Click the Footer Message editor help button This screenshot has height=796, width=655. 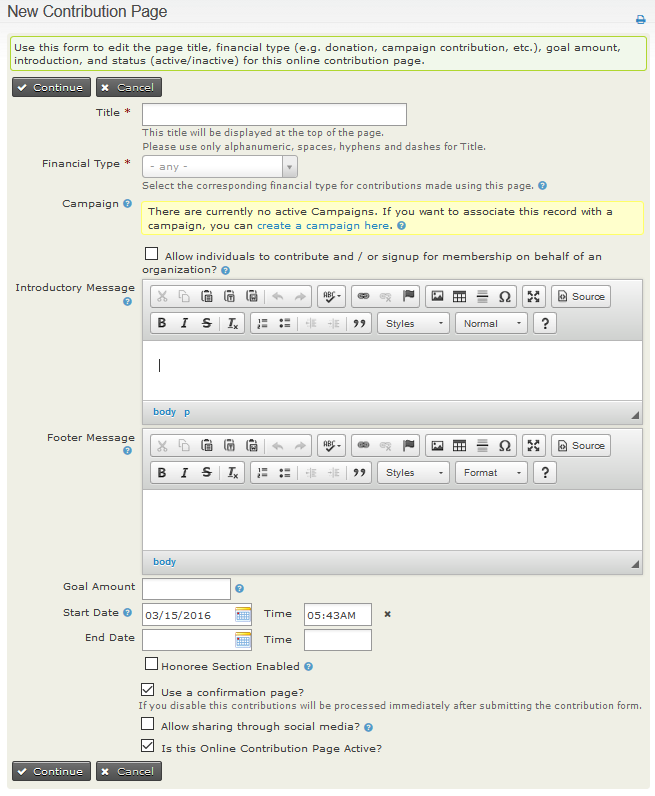tap(544, 472)
